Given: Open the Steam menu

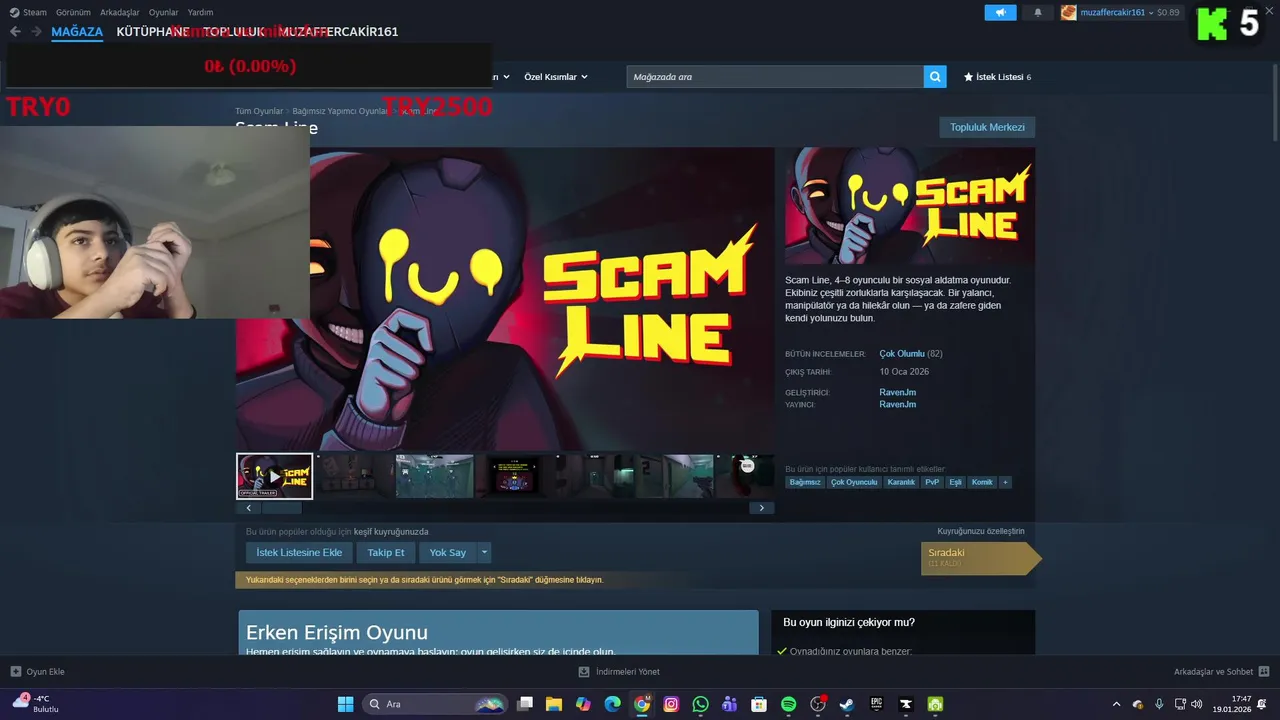Looking at the screenshot, I should point(28,12).
